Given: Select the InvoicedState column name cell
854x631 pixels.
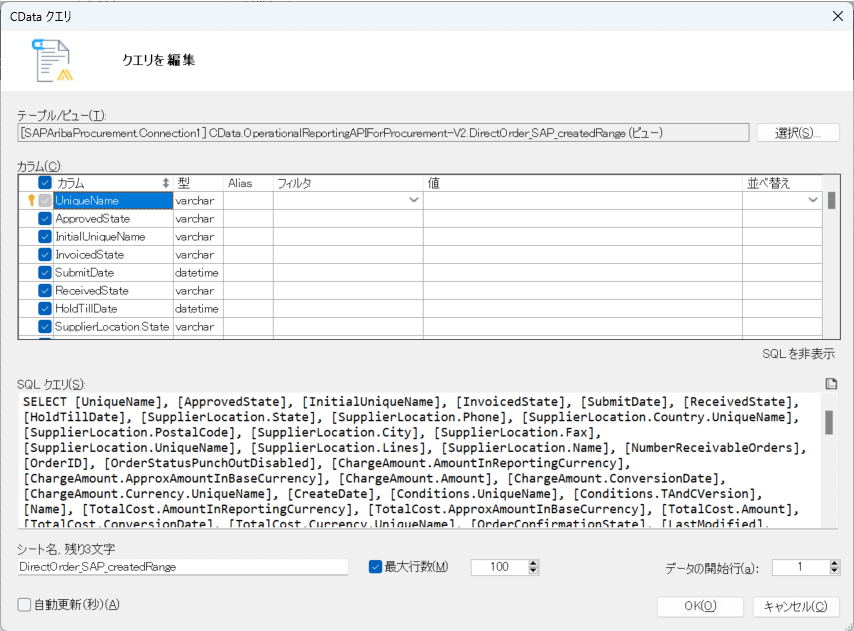Looking at the screenshot, I should (113, 255).
